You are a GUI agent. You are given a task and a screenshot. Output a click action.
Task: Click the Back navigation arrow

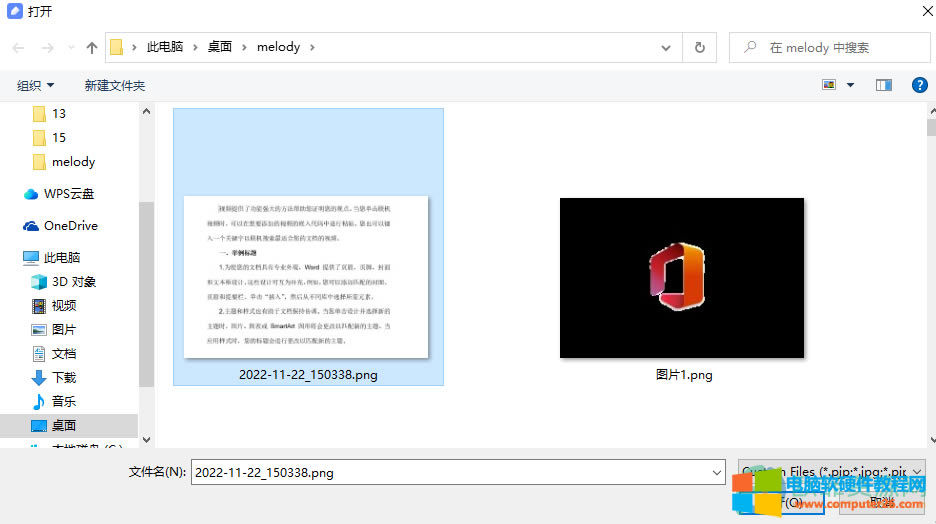(x=18, y=47)
